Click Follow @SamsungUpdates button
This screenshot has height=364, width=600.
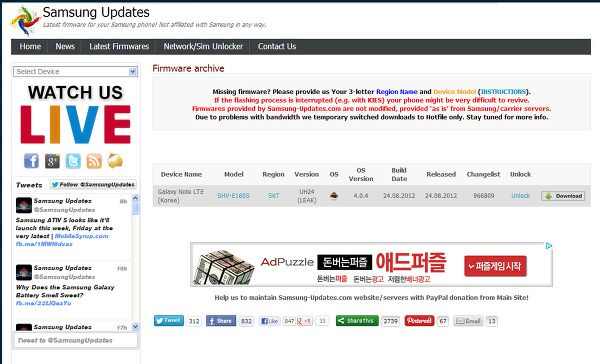(x=93, y=184)
